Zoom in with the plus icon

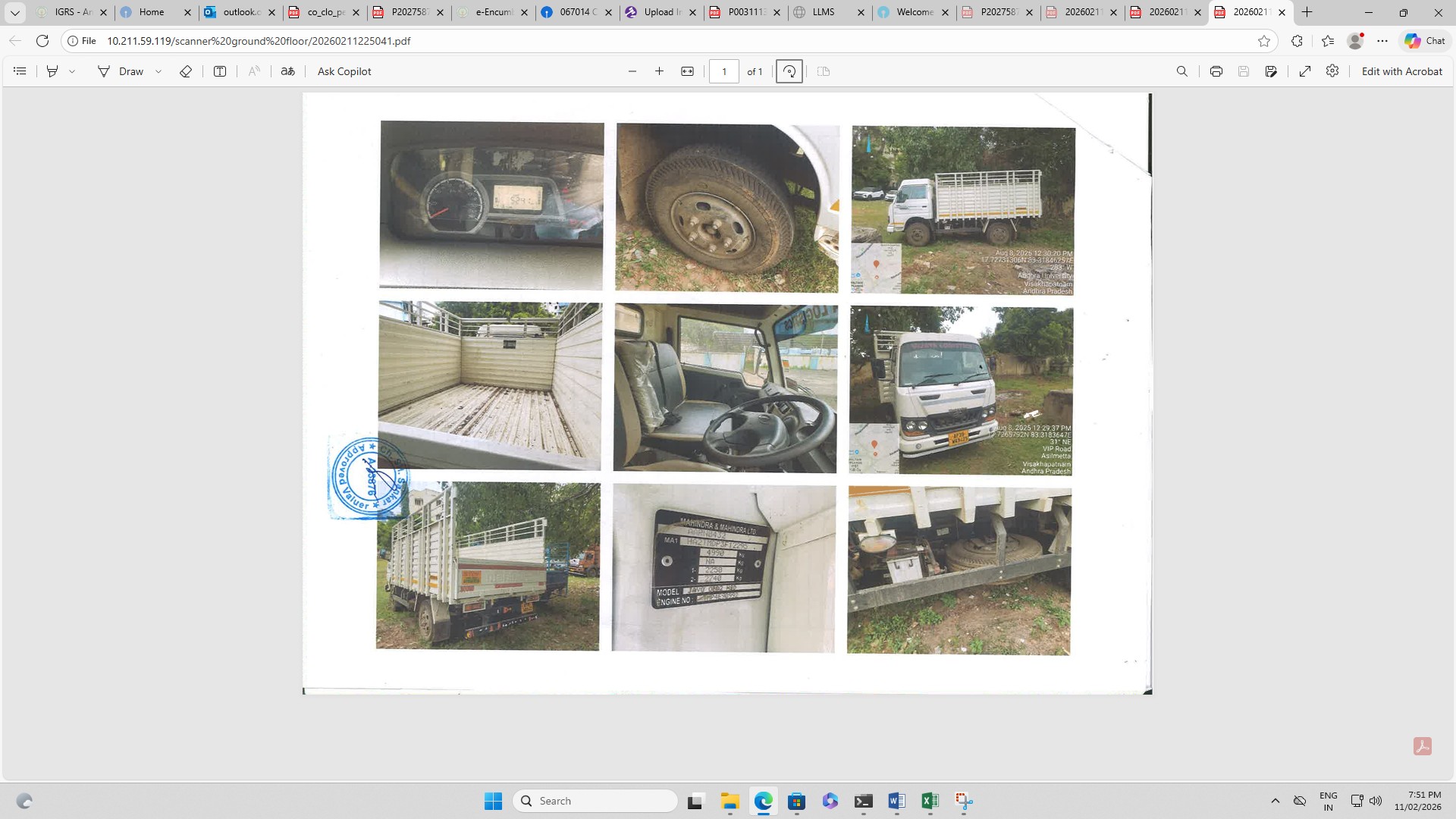point(660,71)
